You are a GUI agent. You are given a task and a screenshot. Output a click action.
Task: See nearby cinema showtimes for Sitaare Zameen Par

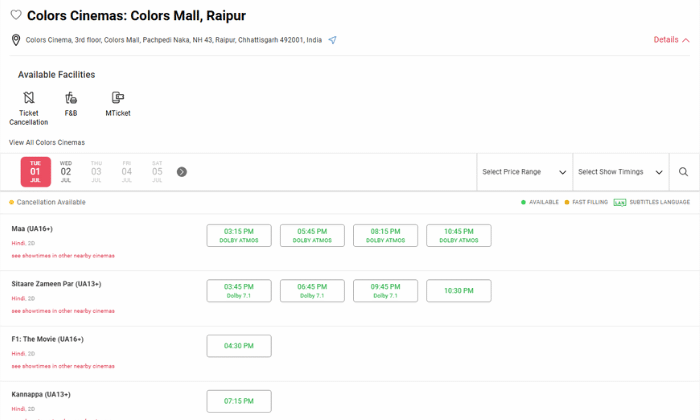[63, 311]
